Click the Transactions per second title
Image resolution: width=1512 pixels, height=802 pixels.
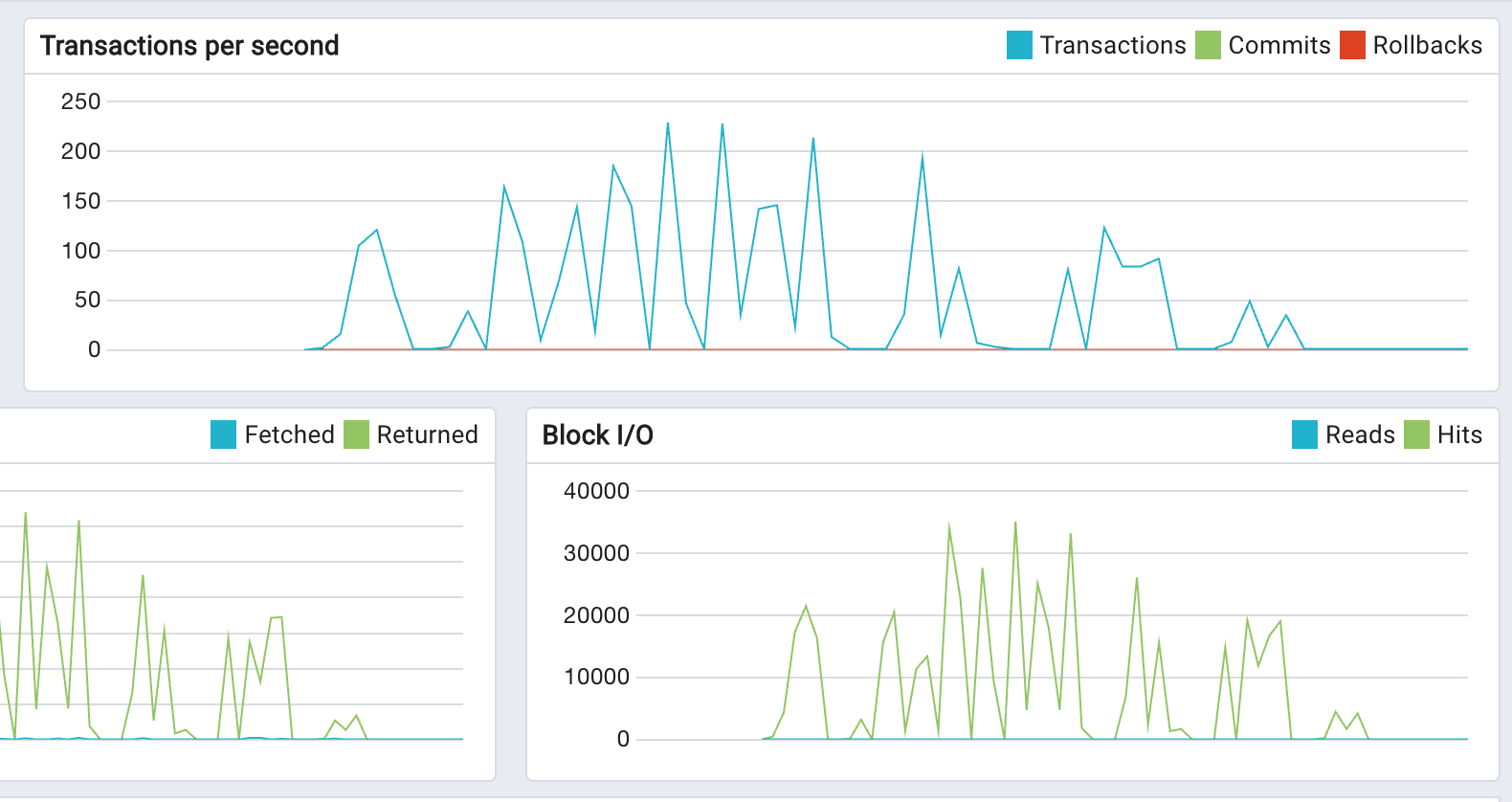(189, 46)
